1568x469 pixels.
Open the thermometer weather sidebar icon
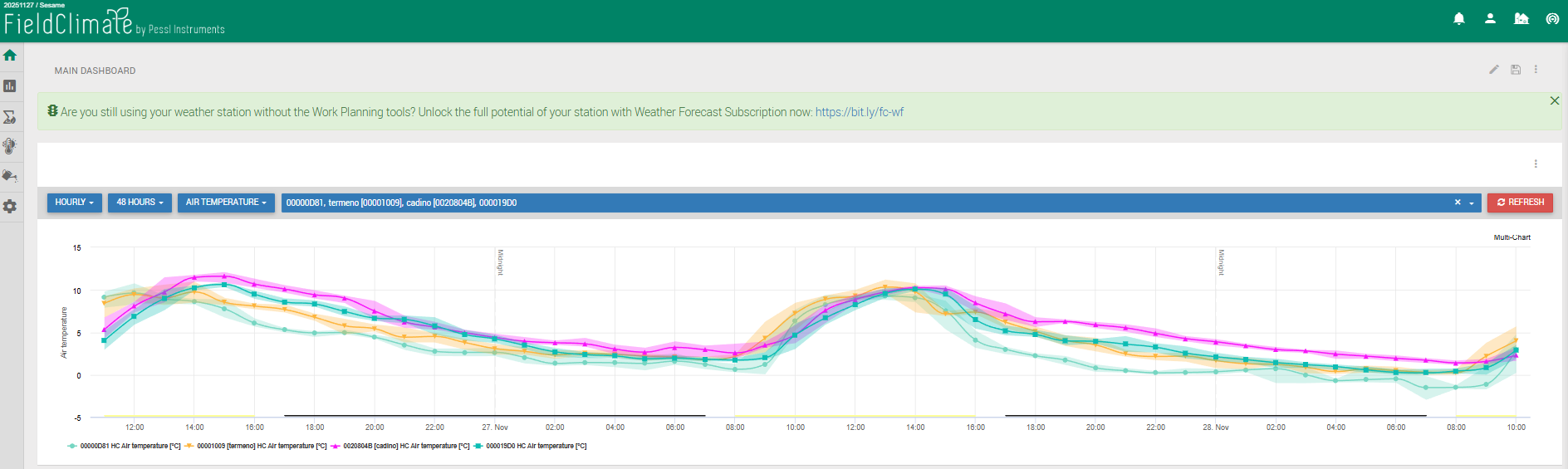10,146
